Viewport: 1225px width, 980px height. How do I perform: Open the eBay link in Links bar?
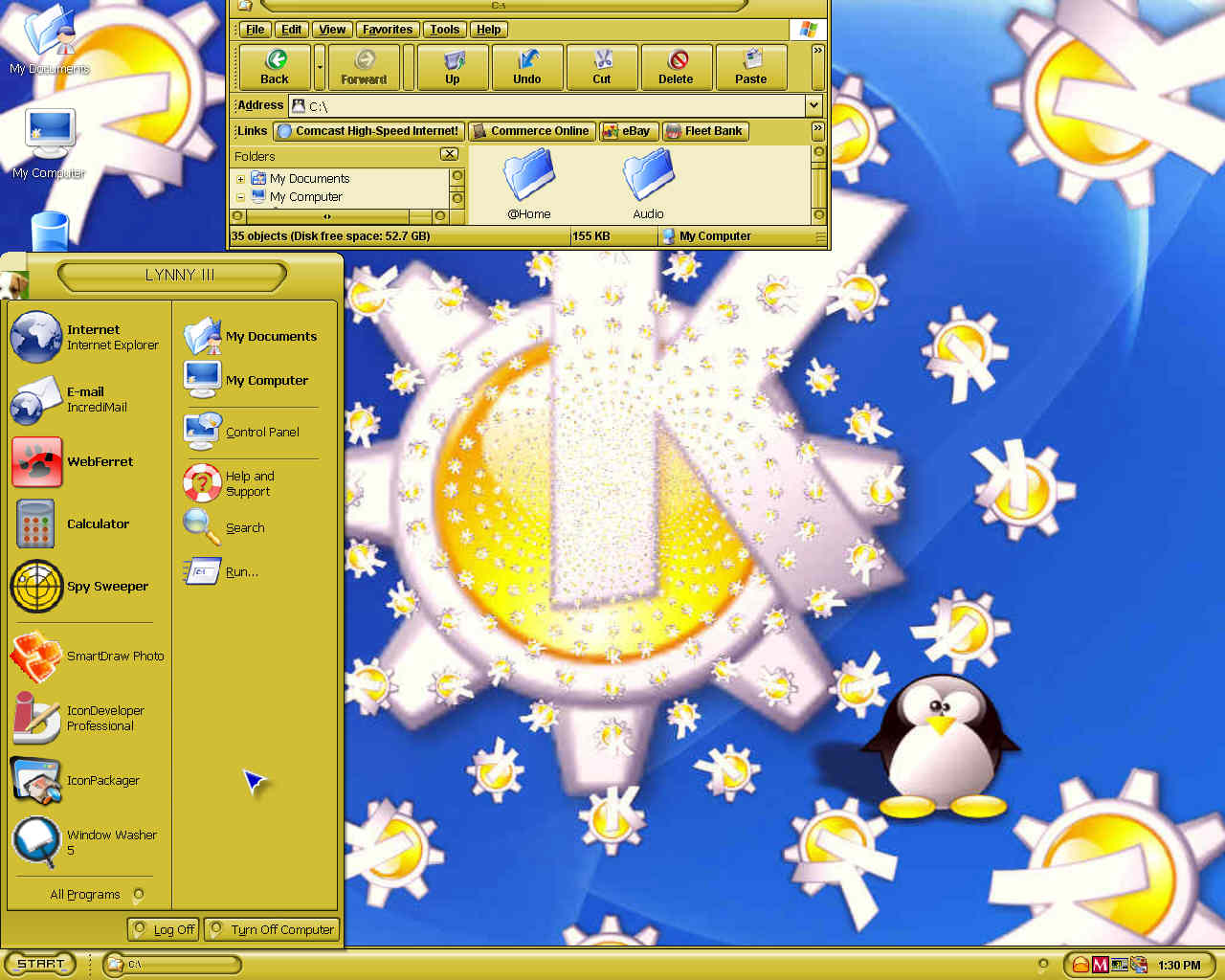pos(628,131)
